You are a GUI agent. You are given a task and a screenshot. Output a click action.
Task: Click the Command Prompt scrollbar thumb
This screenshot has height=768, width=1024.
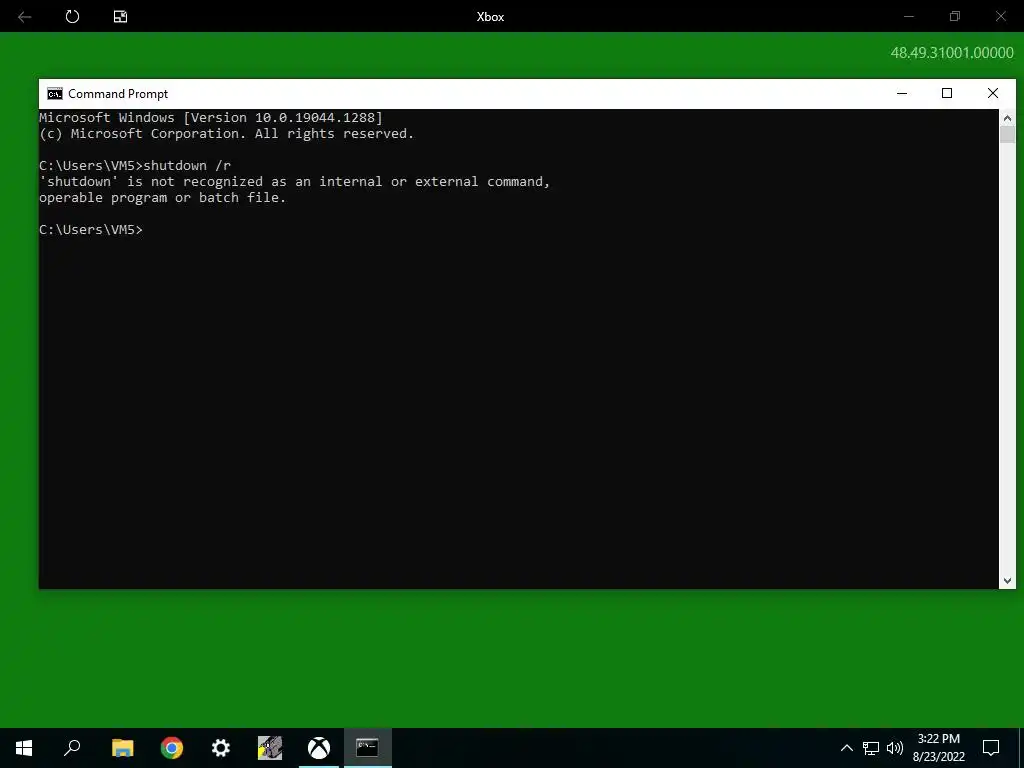click(1007, 135)
